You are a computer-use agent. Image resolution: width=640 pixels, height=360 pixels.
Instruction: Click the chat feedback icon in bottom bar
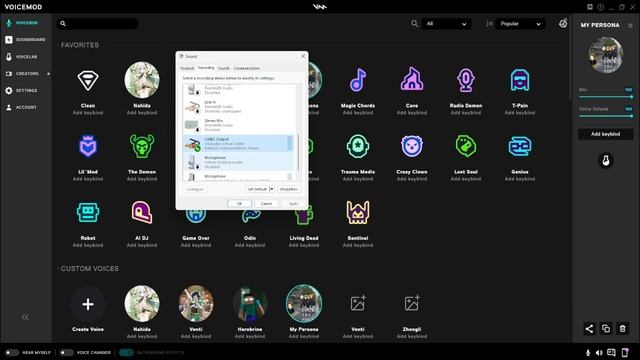click(x=611, y=353)
